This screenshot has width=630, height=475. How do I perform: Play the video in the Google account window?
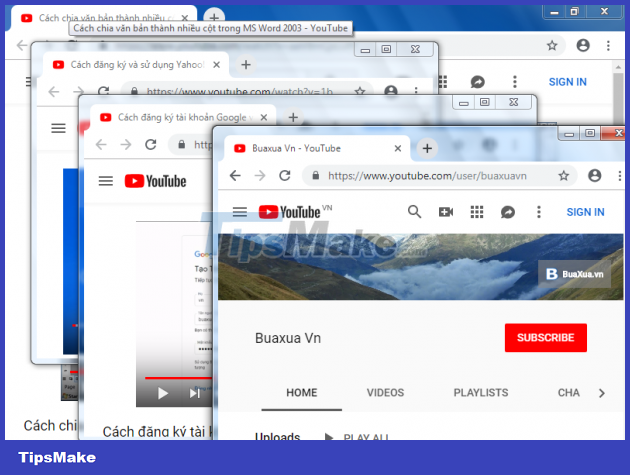[163, 393]
